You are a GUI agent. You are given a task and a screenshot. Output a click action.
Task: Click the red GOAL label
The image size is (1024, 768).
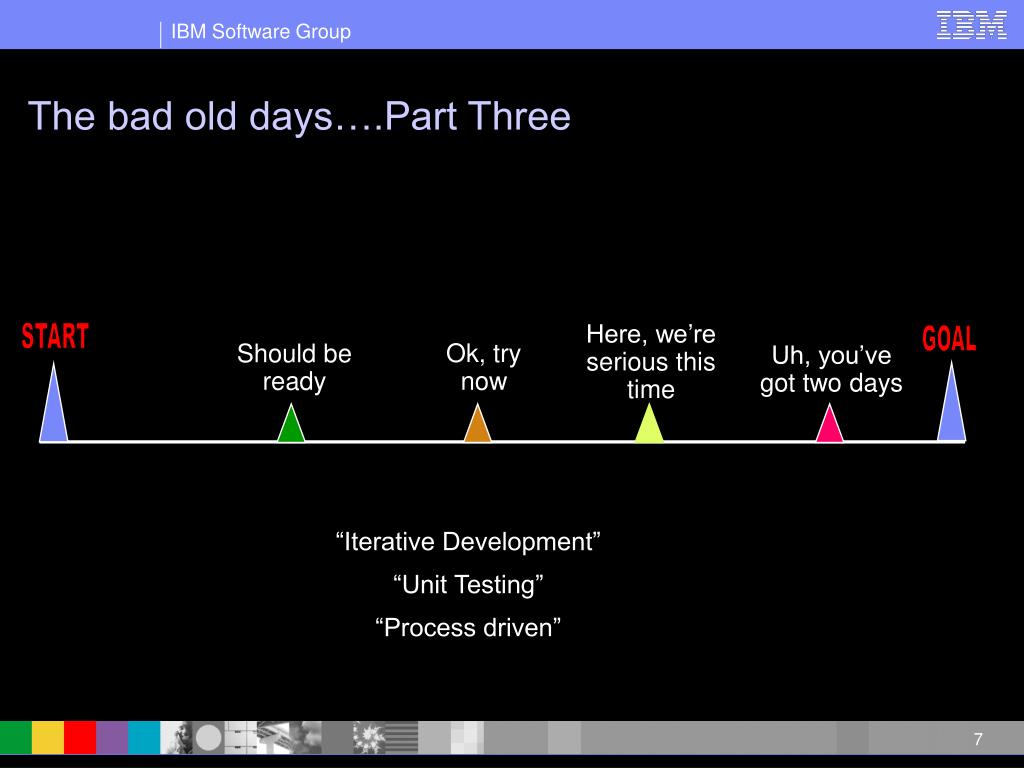pos(949,338)
